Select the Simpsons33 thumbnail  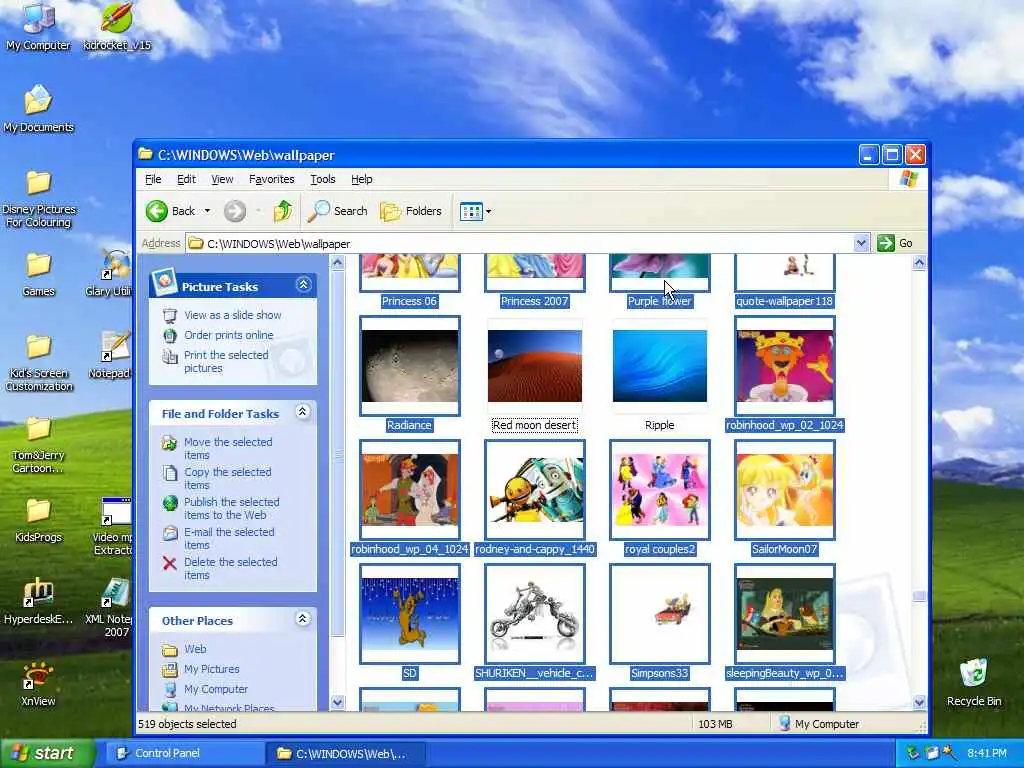660,614
